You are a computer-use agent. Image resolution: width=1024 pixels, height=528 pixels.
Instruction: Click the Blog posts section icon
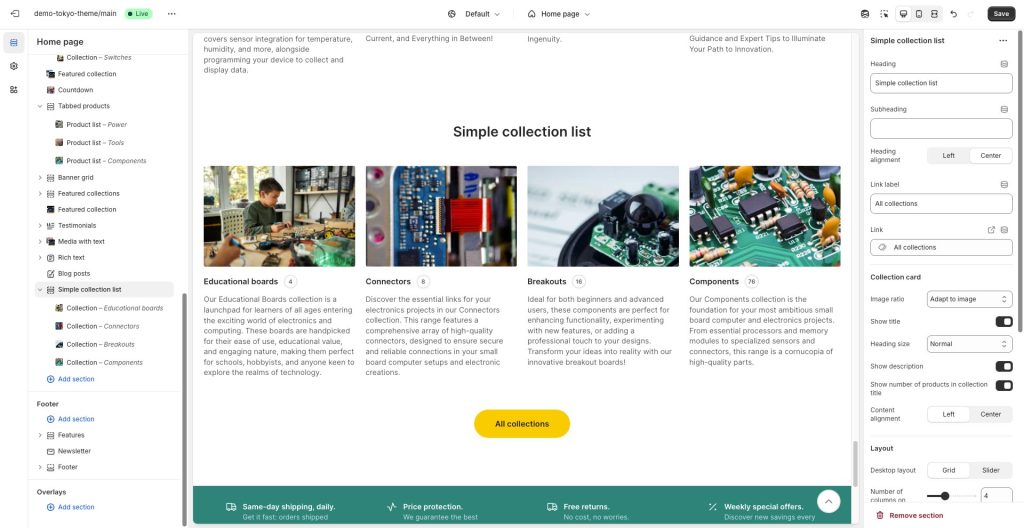pyautogui.click(x=50, y=274)
